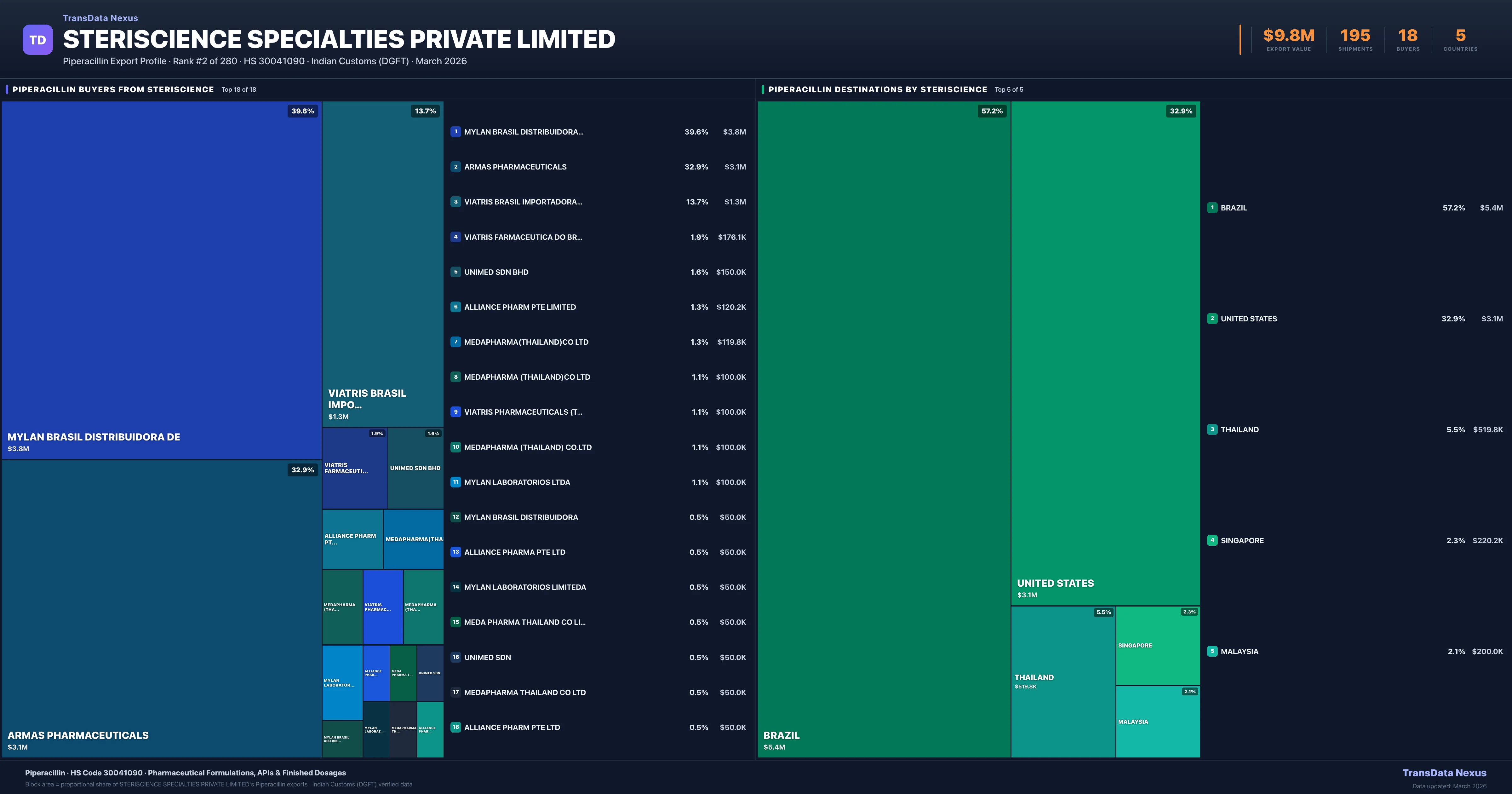This screenshot has height=794, width=1512.
Task: Select the Mylan Brasil Distribuidora treemap block
Action: (161, 279)
